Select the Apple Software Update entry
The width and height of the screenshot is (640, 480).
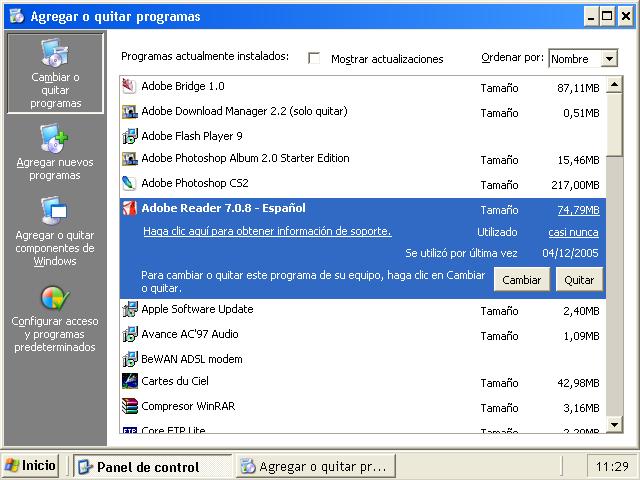click(x=362, y=310)
